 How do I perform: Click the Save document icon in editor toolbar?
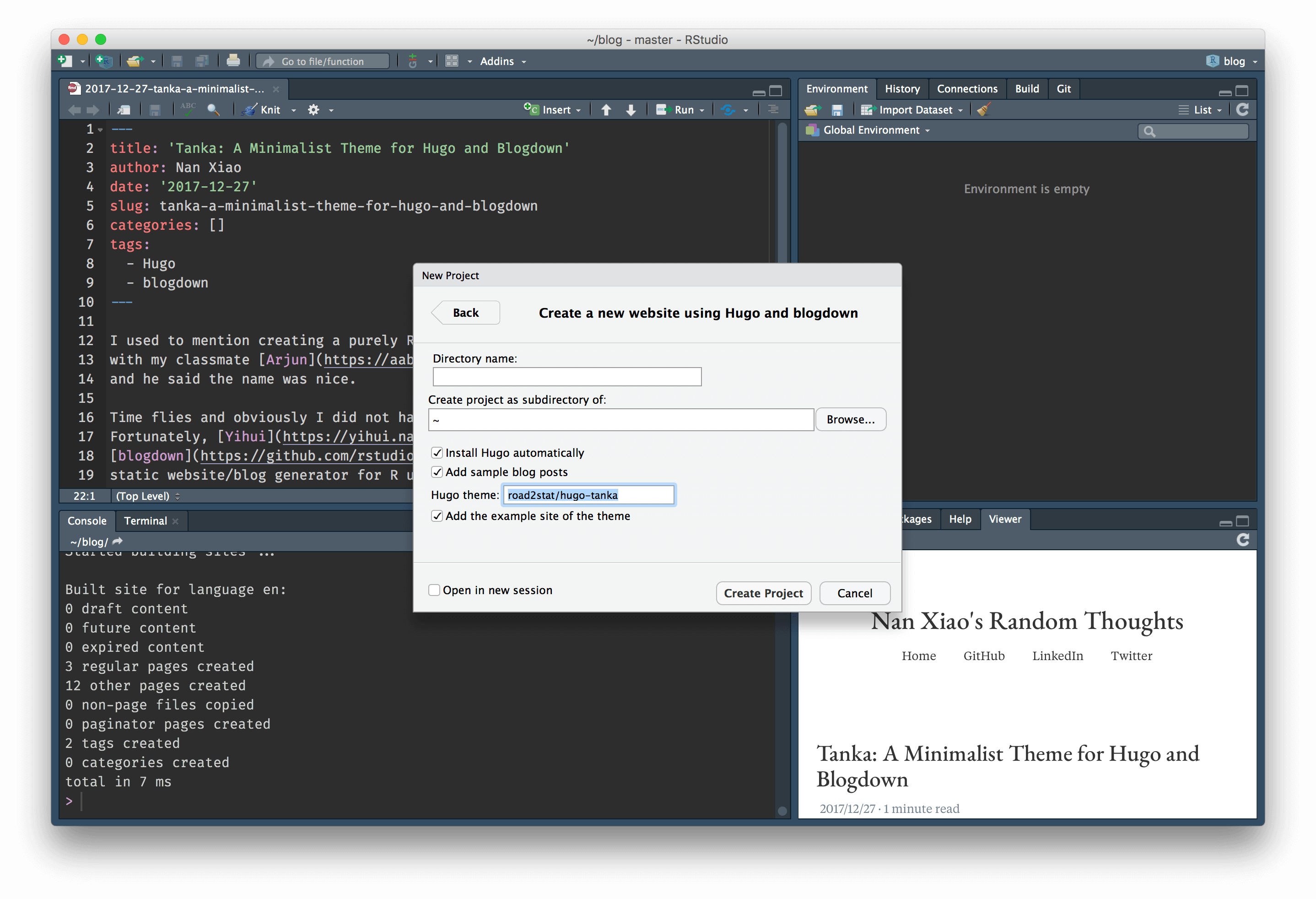[155, 110]
